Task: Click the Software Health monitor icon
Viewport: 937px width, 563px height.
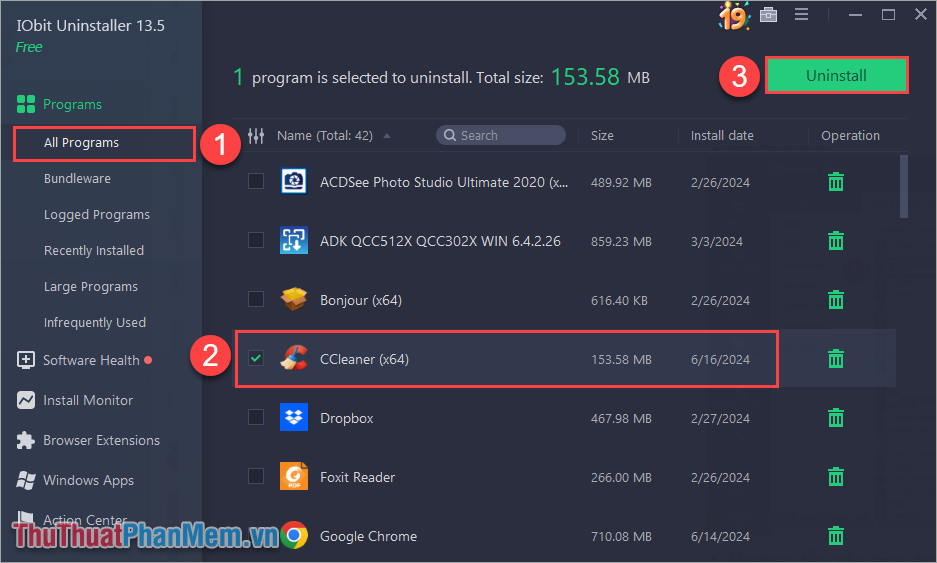Action: tap(26, 360)
